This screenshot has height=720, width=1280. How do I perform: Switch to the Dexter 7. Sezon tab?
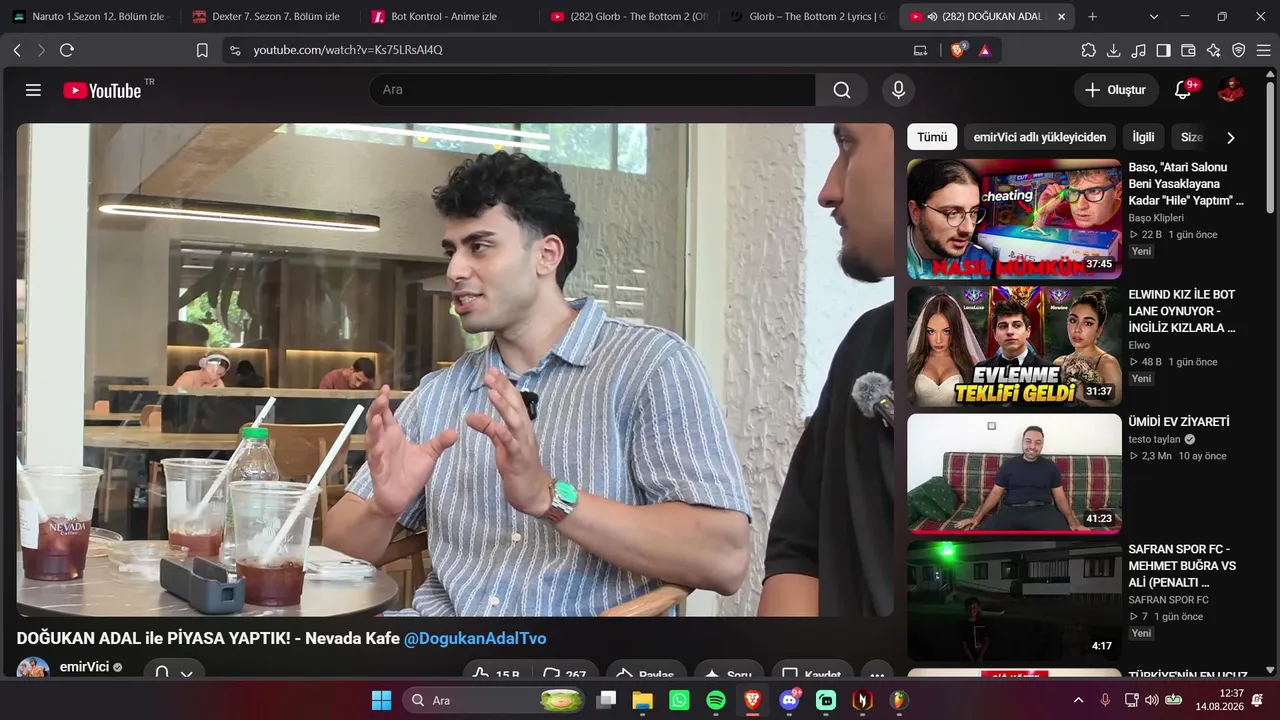point(268,17)
